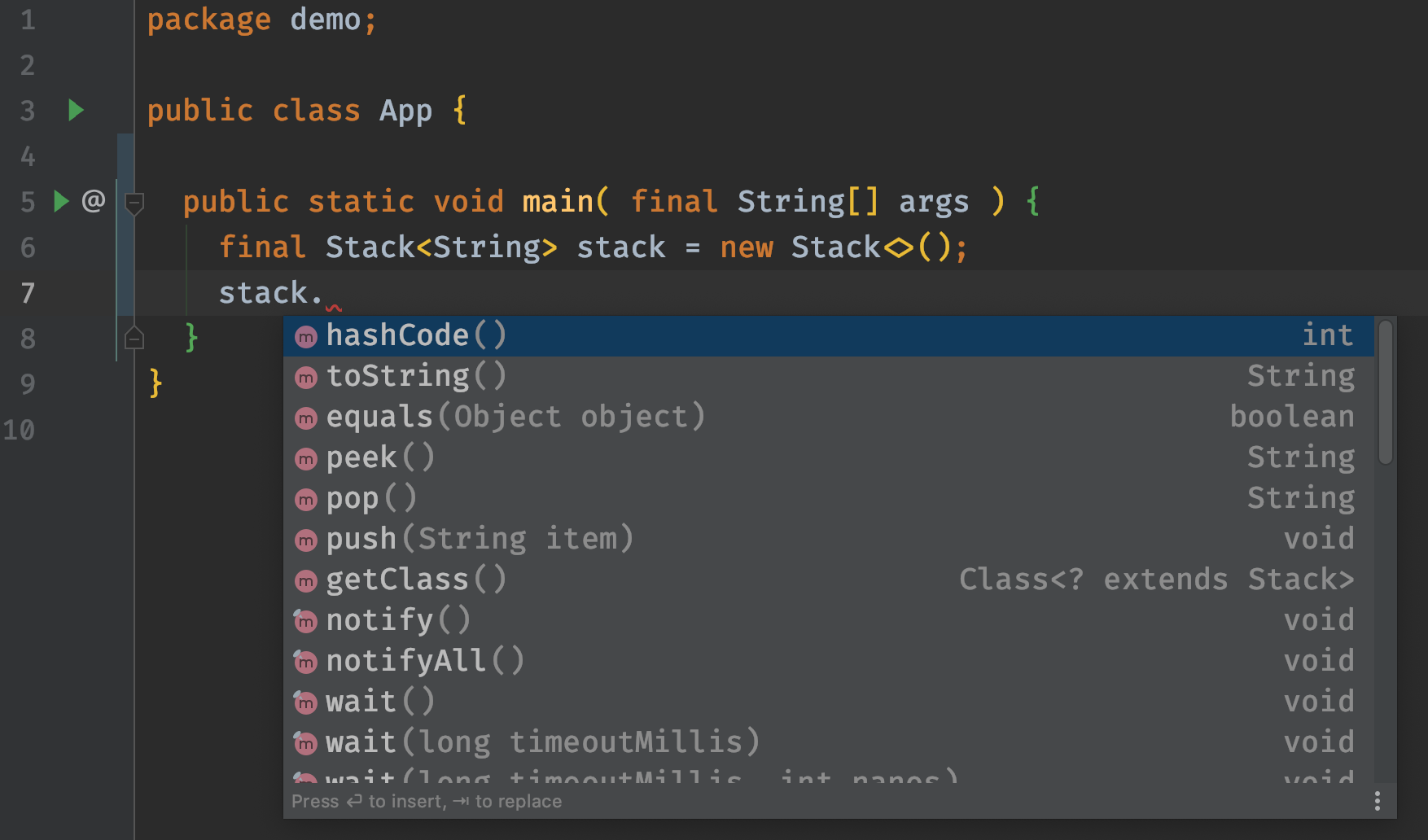Screen dimensions: 1428x840
Task: Click closing brace on line 9
Action: tap(156, 383)
